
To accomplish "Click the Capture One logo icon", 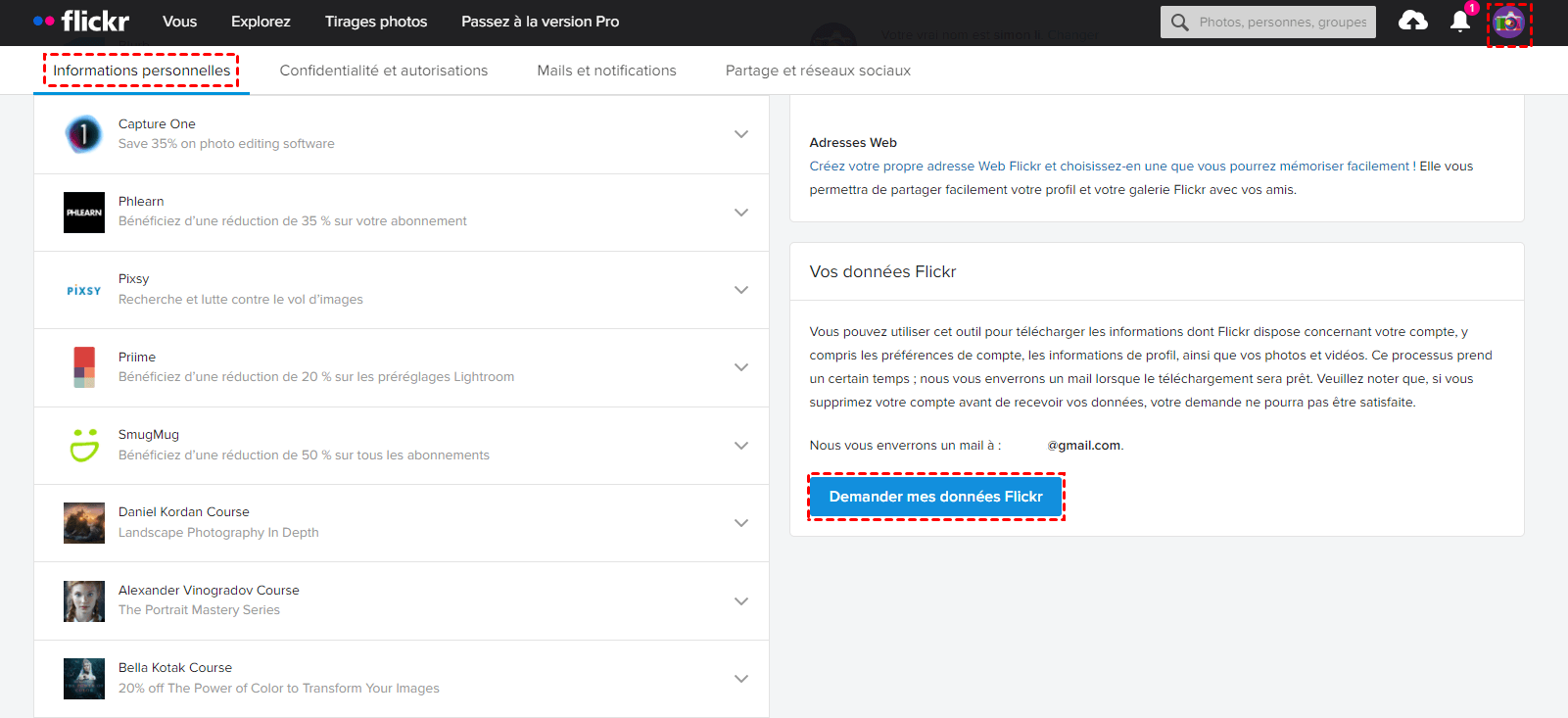I will coord(84,134).
